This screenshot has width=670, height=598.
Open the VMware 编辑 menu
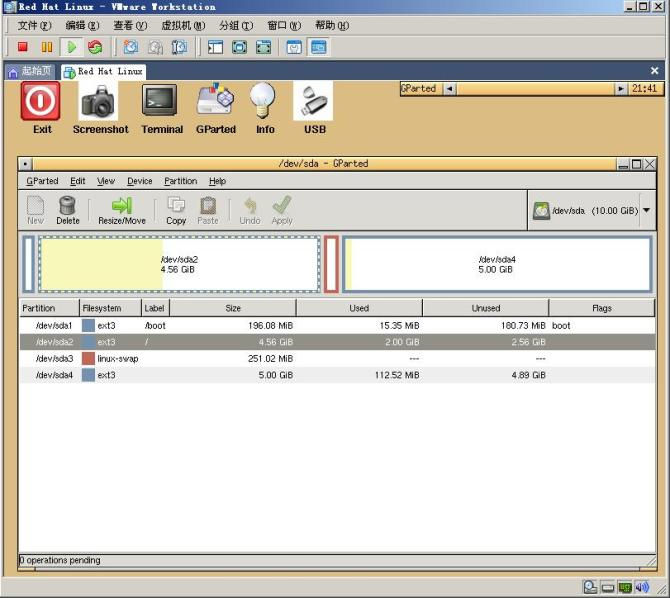82,26
